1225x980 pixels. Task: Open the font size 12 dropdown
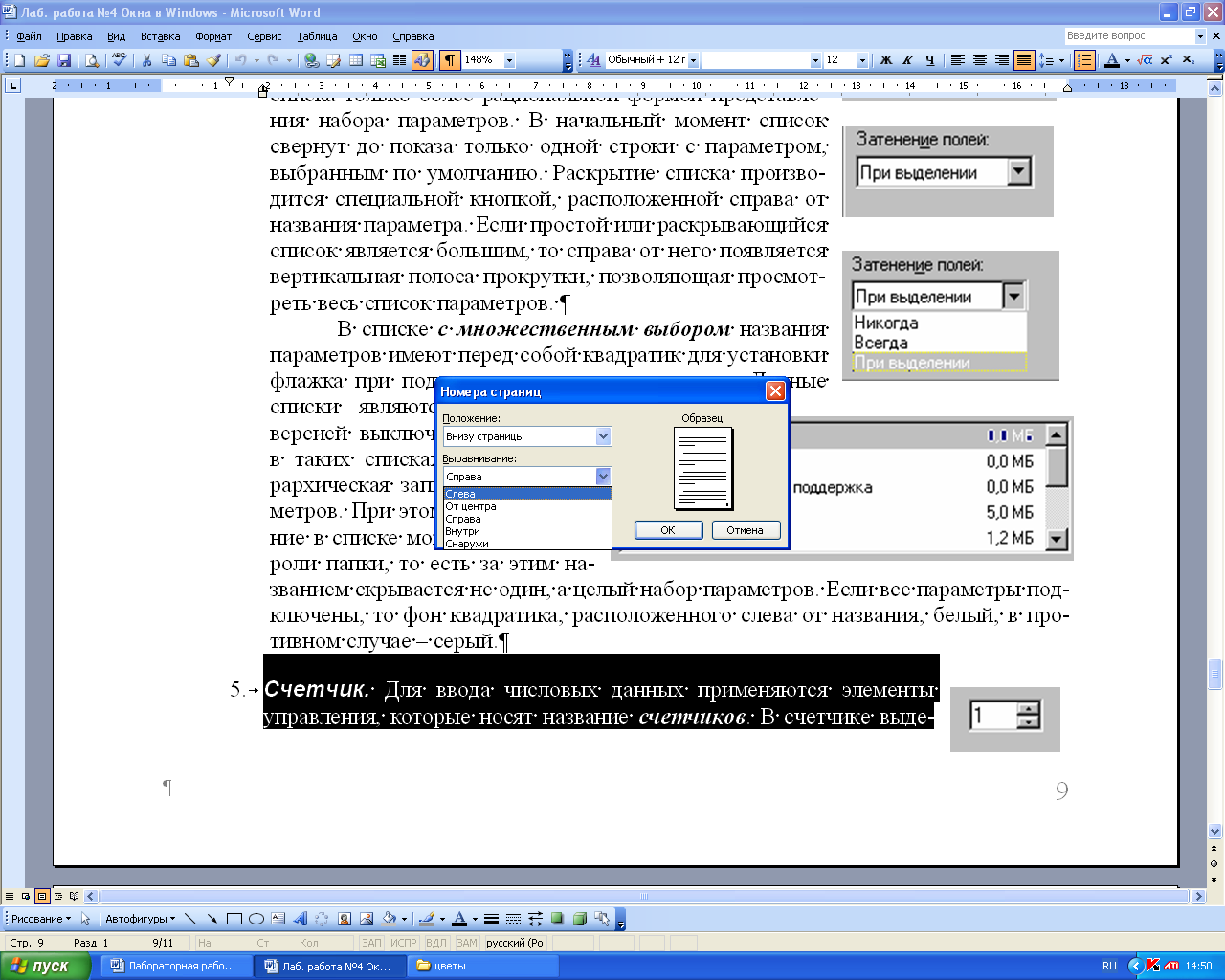862,60
